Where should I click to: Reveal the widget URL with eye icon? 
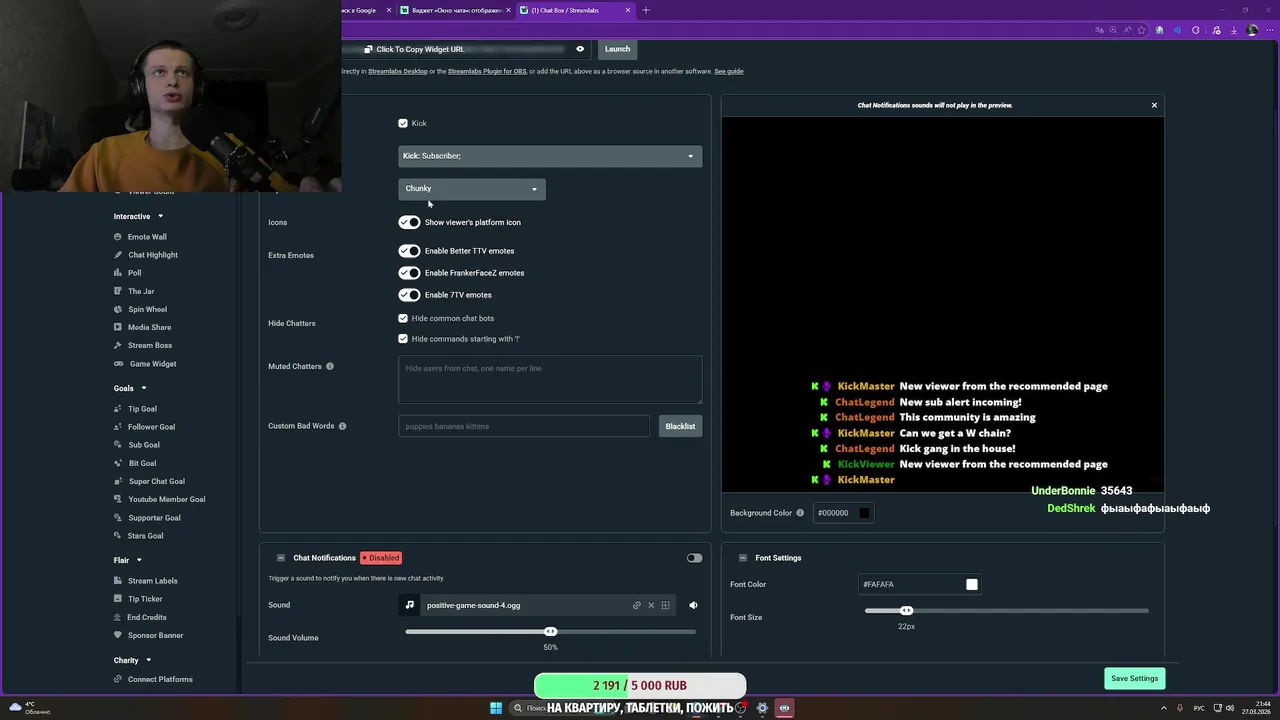pos(580,49)
